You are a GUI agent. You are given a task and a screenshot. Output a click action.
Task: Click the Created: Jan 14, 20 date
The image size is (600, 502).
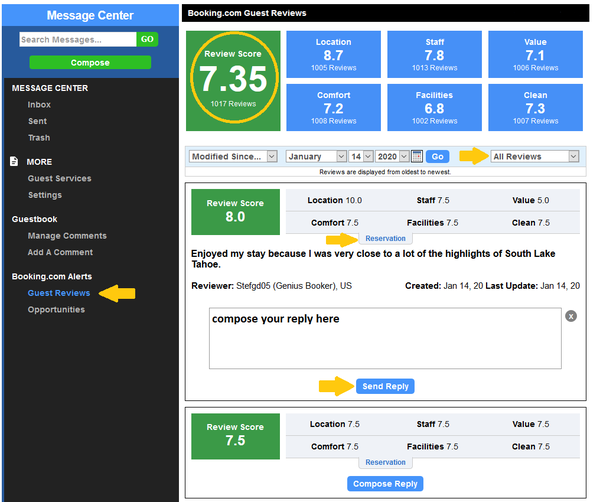click(x=444, y=286)
